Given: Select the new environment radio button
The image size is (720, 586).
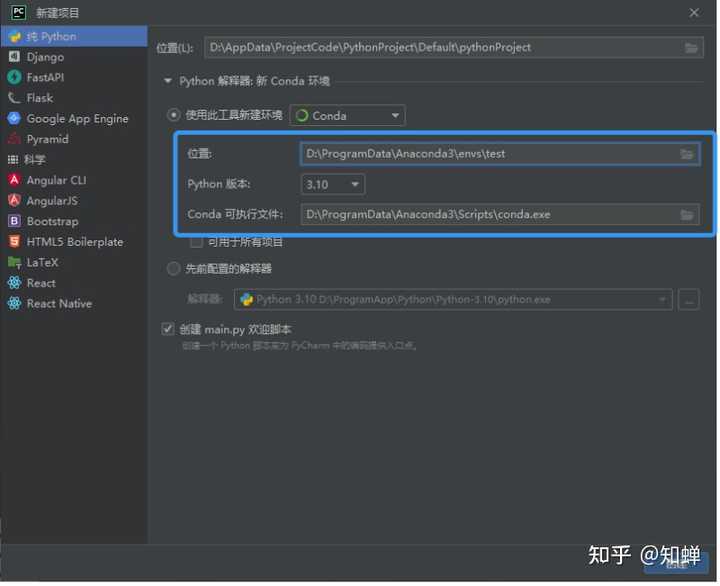Looking at the screenshot, I should point(173,114).
